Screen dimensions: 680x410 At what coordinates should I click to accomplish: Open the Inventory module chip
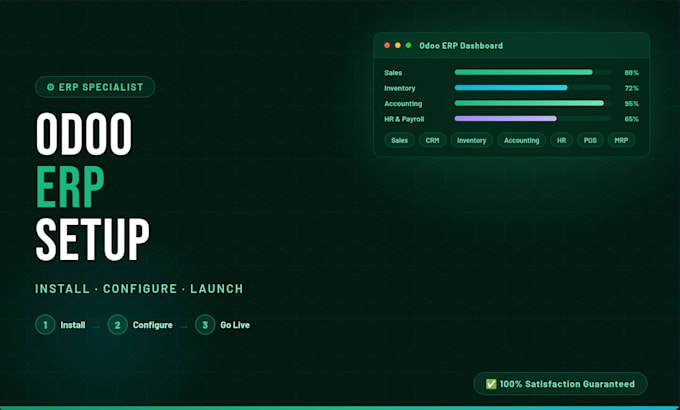[x=471, y=140]
